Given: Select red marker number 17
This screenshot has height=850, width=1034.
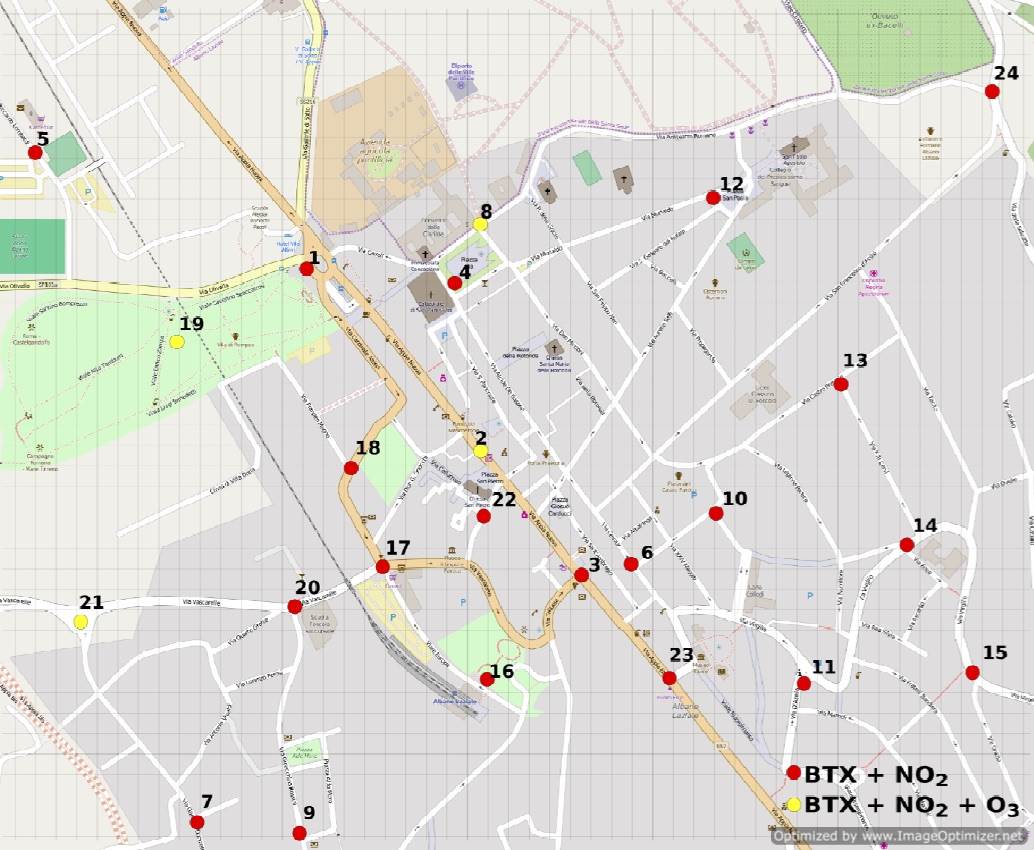Looking at the screenshot, I should [x=382, y=567].
